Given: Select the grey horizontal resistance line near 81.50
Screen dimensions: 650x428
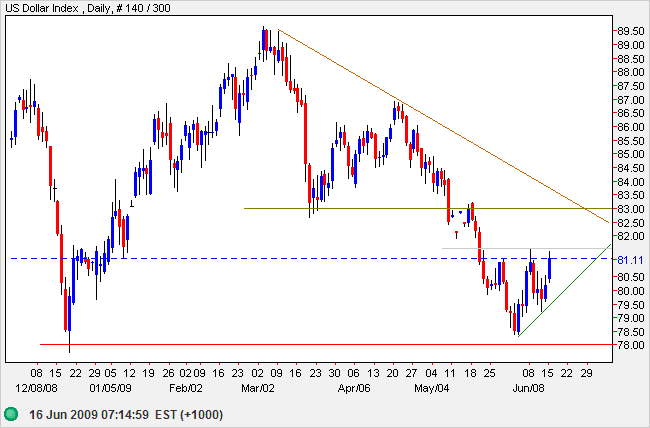Looking at the screenshot, I should [527, 248].
